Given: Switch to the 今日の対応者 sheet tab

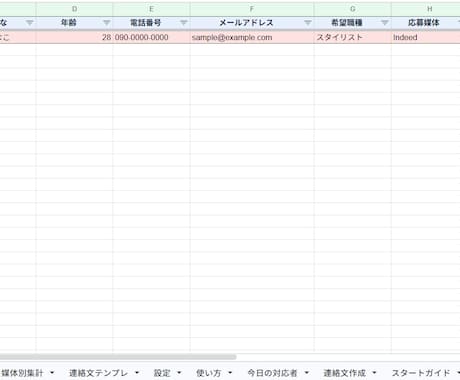Looking at the screenshot, I should coord(272,373).
